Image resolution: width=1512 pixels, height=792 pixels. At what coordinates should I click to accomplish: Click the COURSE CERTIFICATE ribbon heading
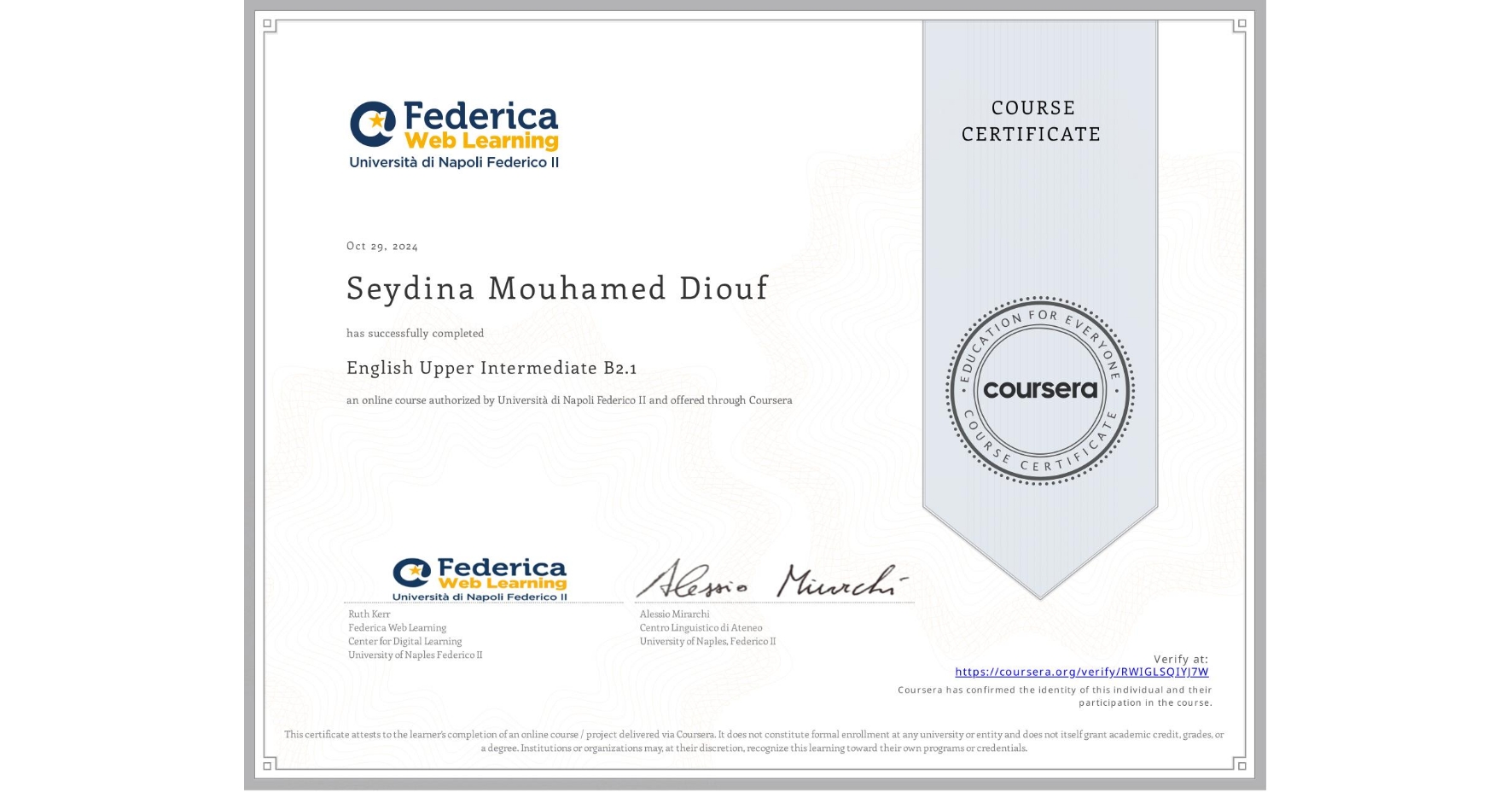coord(1032,121)
